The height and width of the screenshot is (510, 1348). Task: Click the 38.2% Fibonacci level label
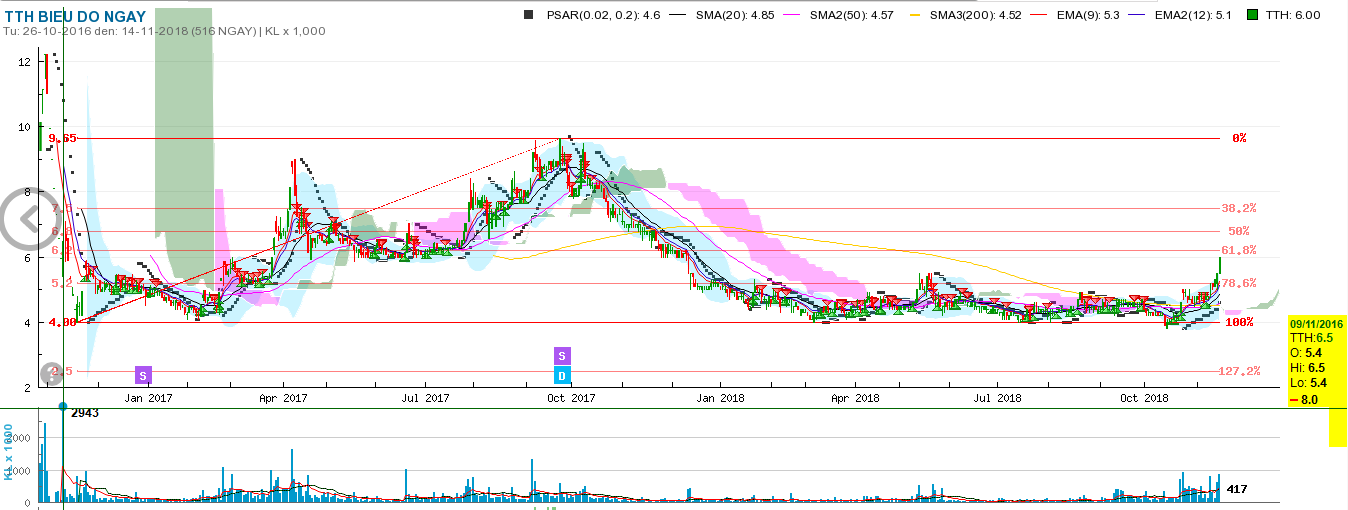click(1238, 209)
